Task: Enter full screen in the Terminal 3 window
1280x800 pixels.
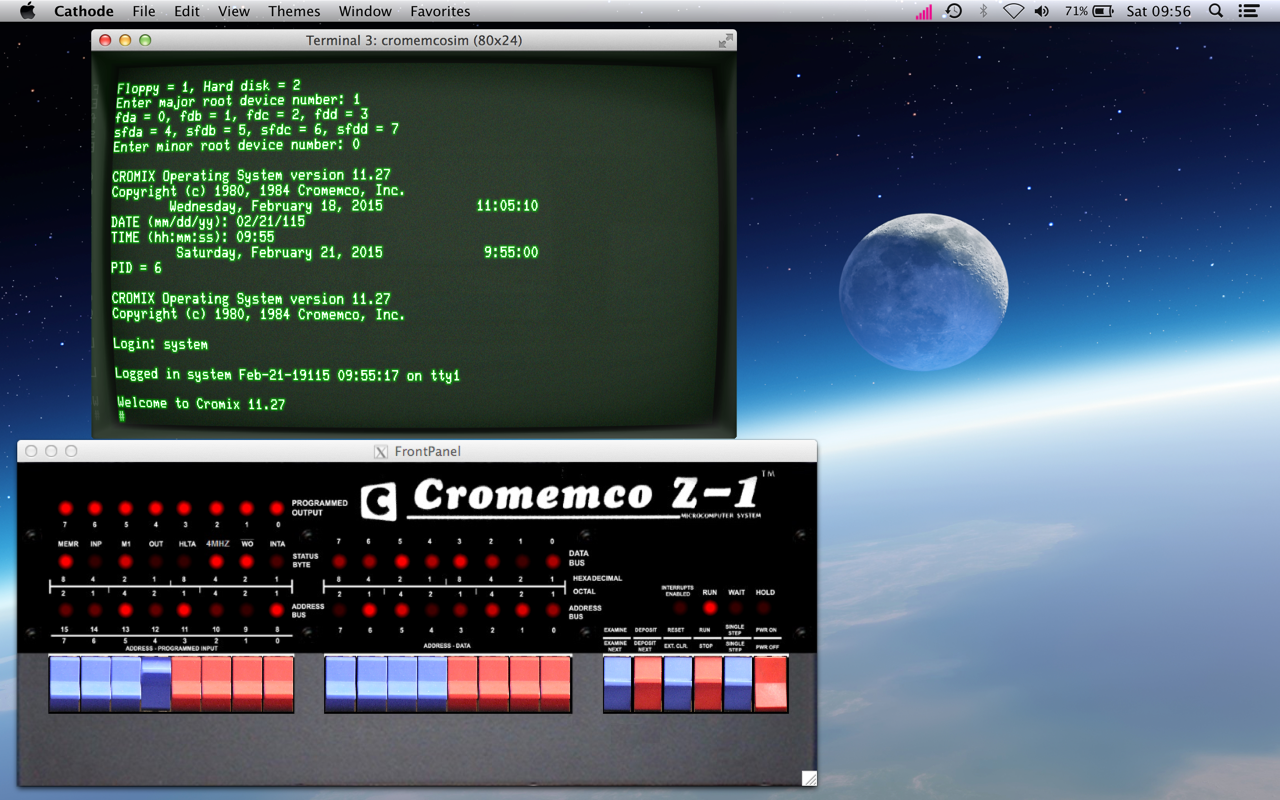Action: (x=725, y=40)
